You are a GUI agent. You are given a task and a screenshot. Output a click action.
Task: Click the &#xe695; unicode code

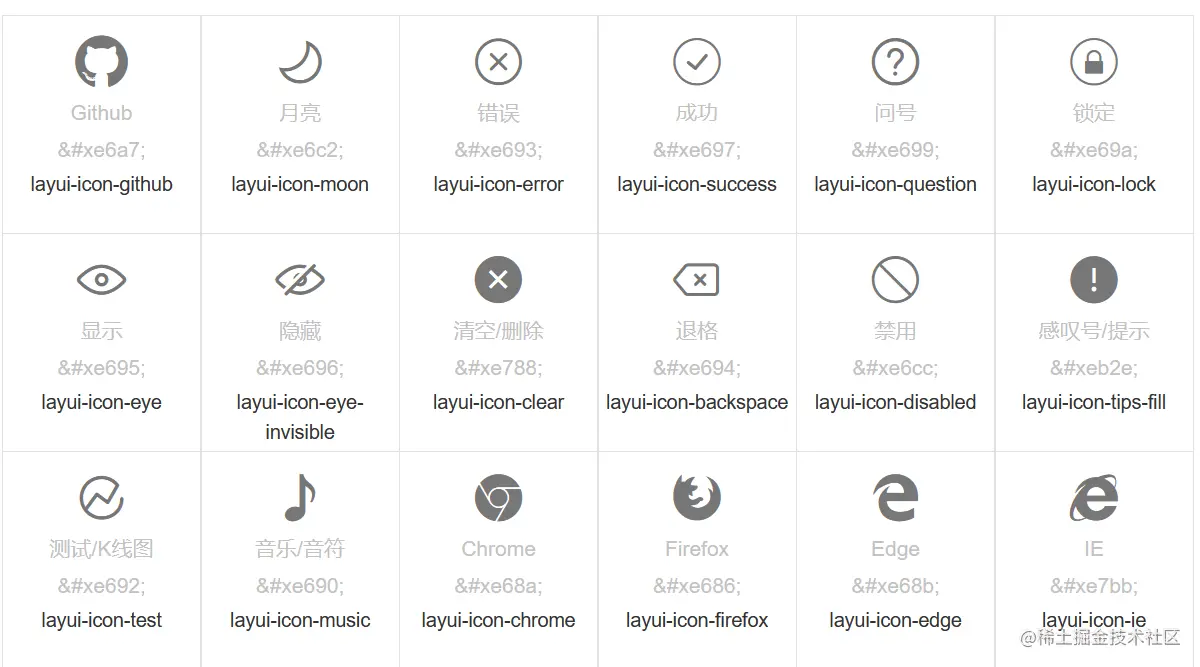(x=101, y=368)
